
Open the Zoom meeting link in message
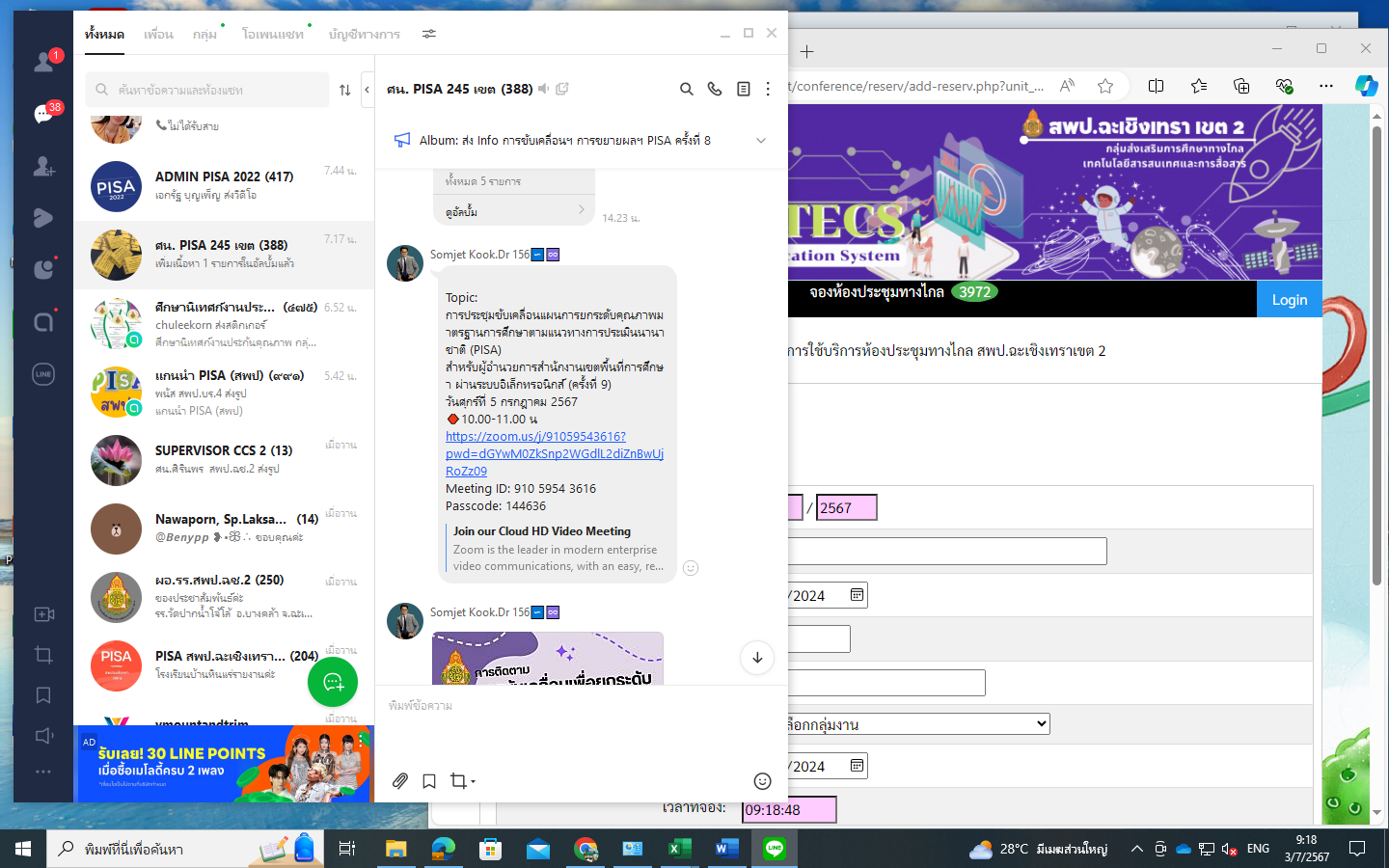tap(555, 453)
